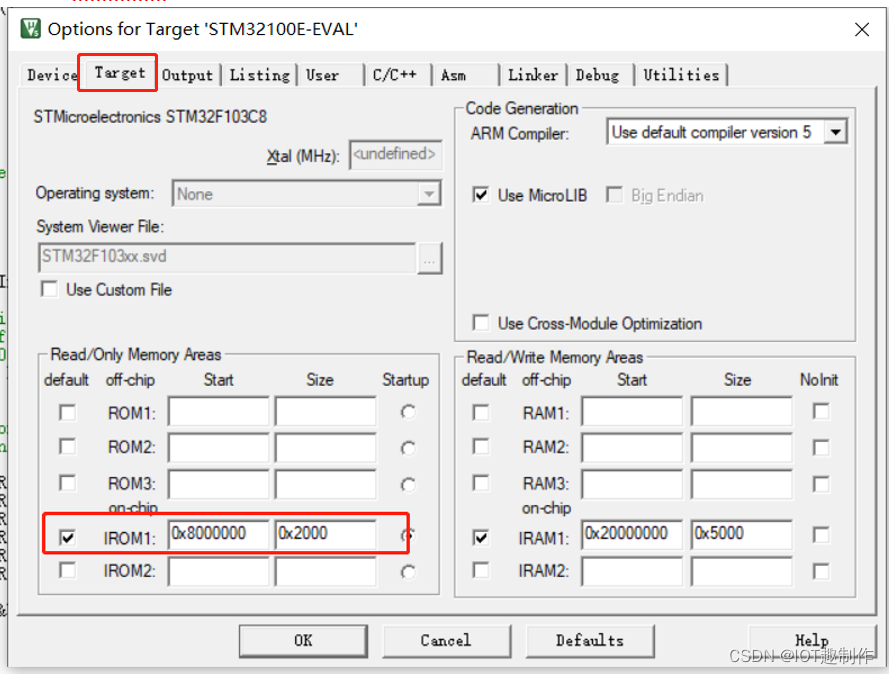Toggle IRAM1 NoInit checkbox
889x674 pixels.
coord(821,535)
